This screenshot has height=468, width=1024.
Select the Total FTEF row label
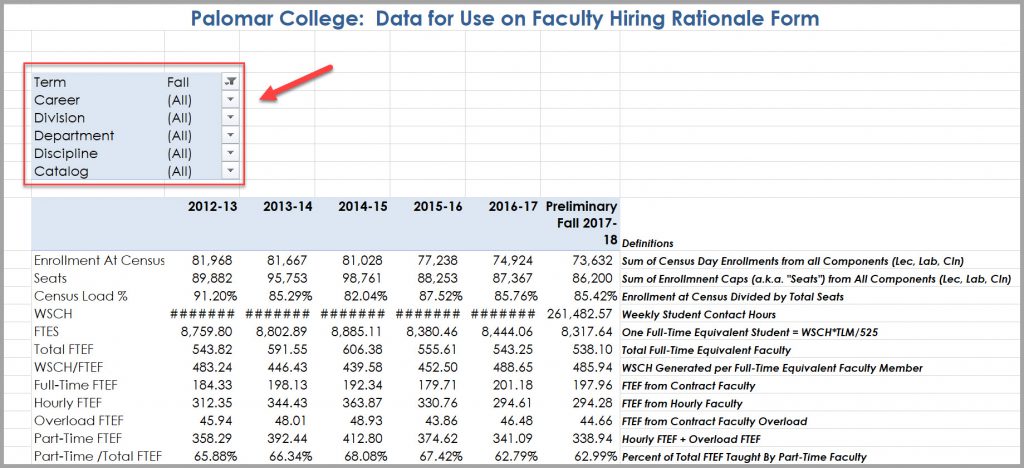[x=65, y=349]
